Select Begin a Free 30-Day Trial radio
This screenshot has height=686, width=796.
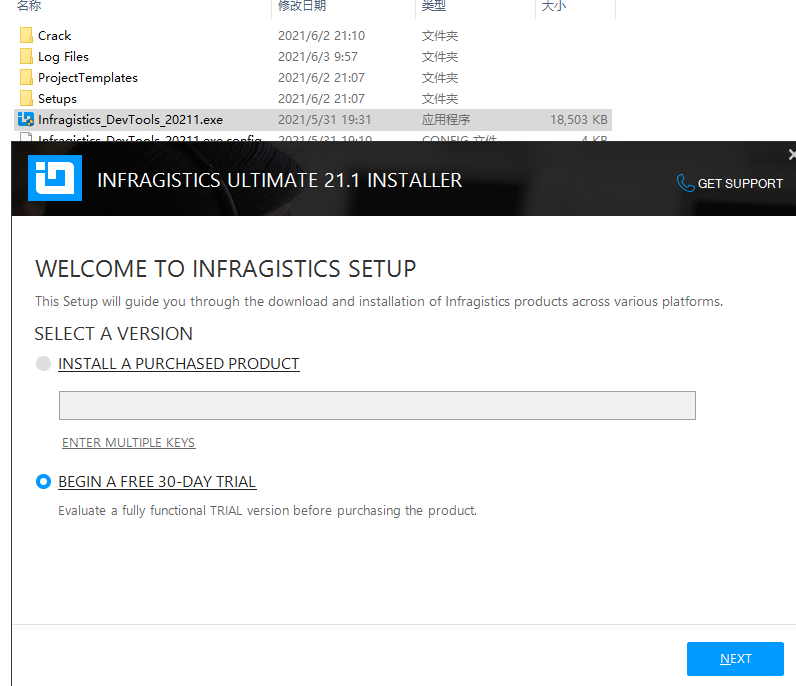pyautogui.click(x=44, y=481)
